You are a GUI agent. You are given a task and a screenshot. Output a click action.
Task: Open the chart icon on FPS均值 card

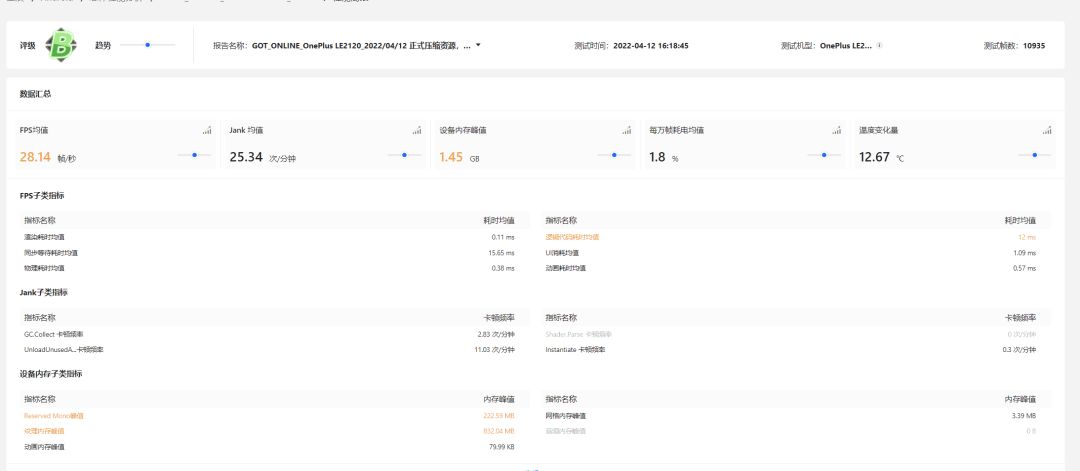[207, 130]
